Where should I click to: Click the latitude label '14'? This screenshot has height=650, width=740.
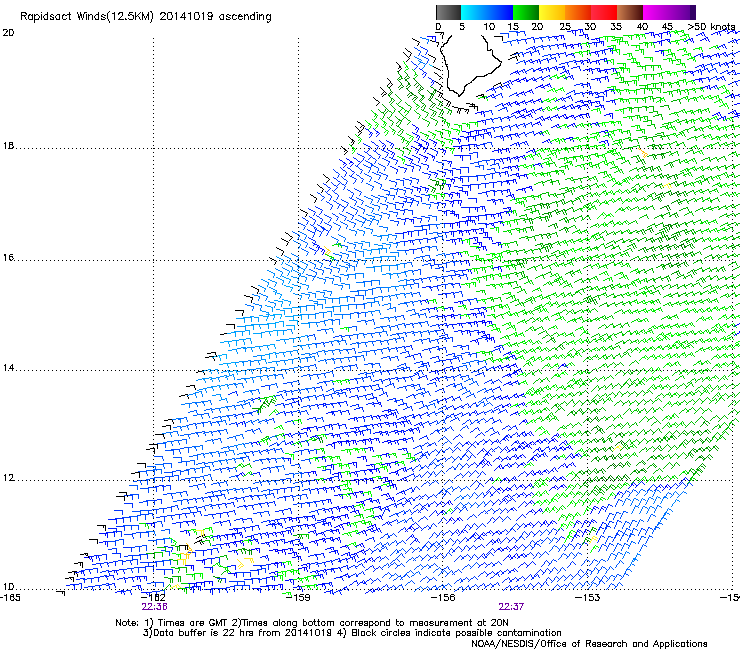[x=8, y=368]
